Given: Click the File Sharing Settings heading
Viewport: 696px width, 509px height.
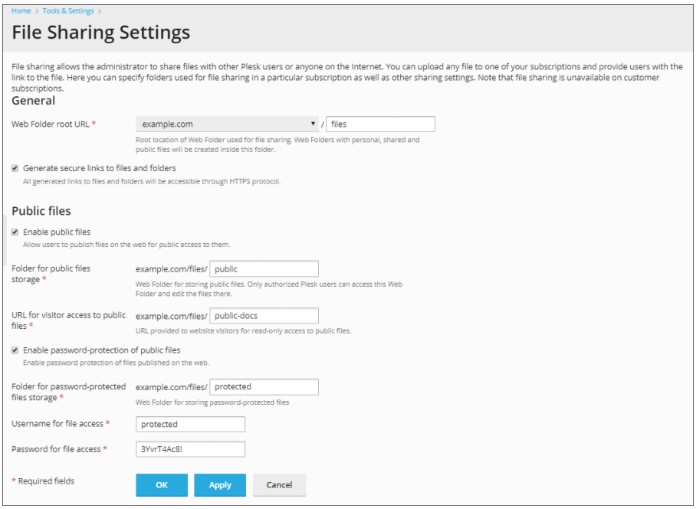Looking at the screenshot, I should [x=101, y=32].
